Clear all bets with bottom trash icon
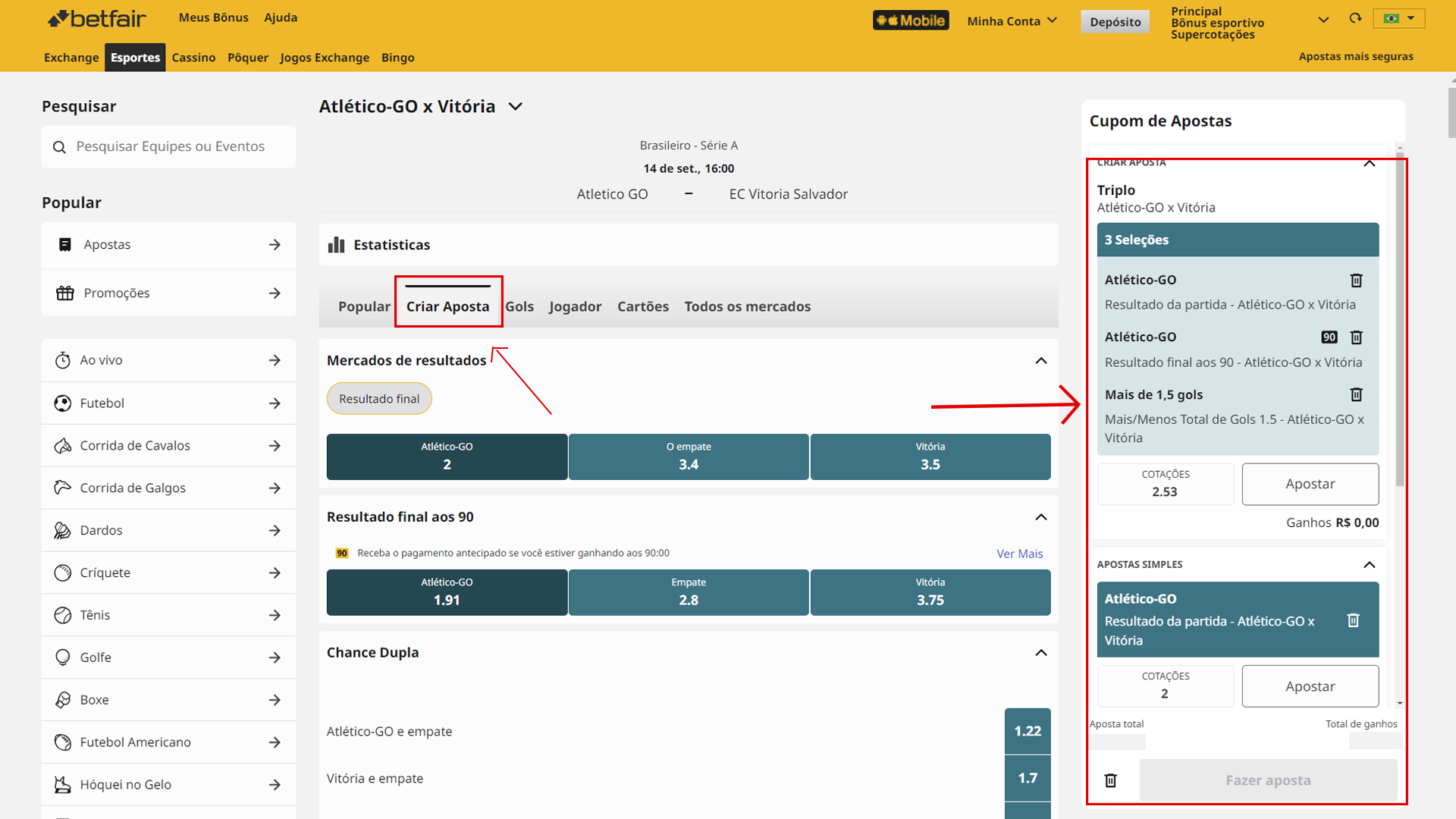1456x819 pixels. pyautogui.click(x=1111, y=780)
